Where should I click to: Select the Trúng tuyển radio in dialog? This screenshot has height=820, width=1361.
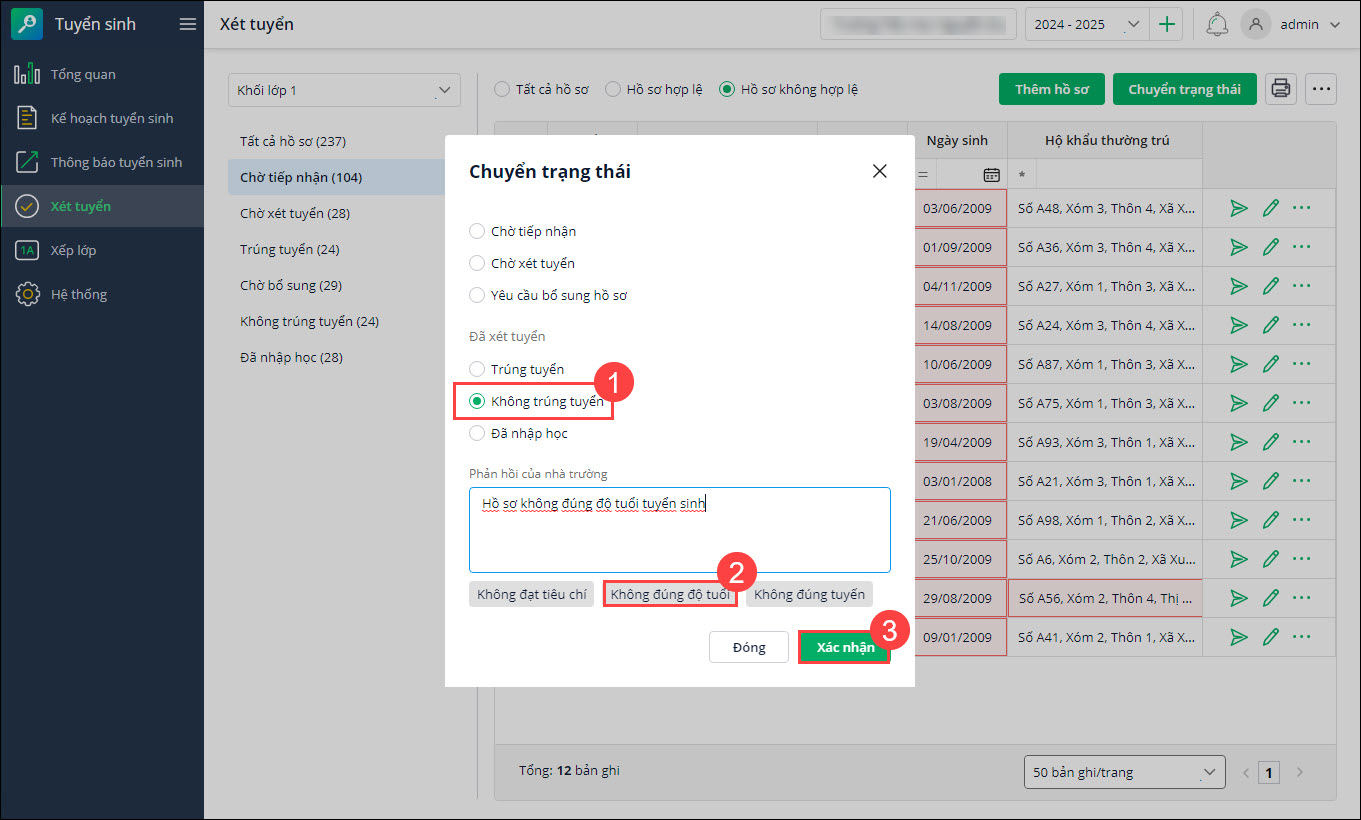click(x=477, y=369)
